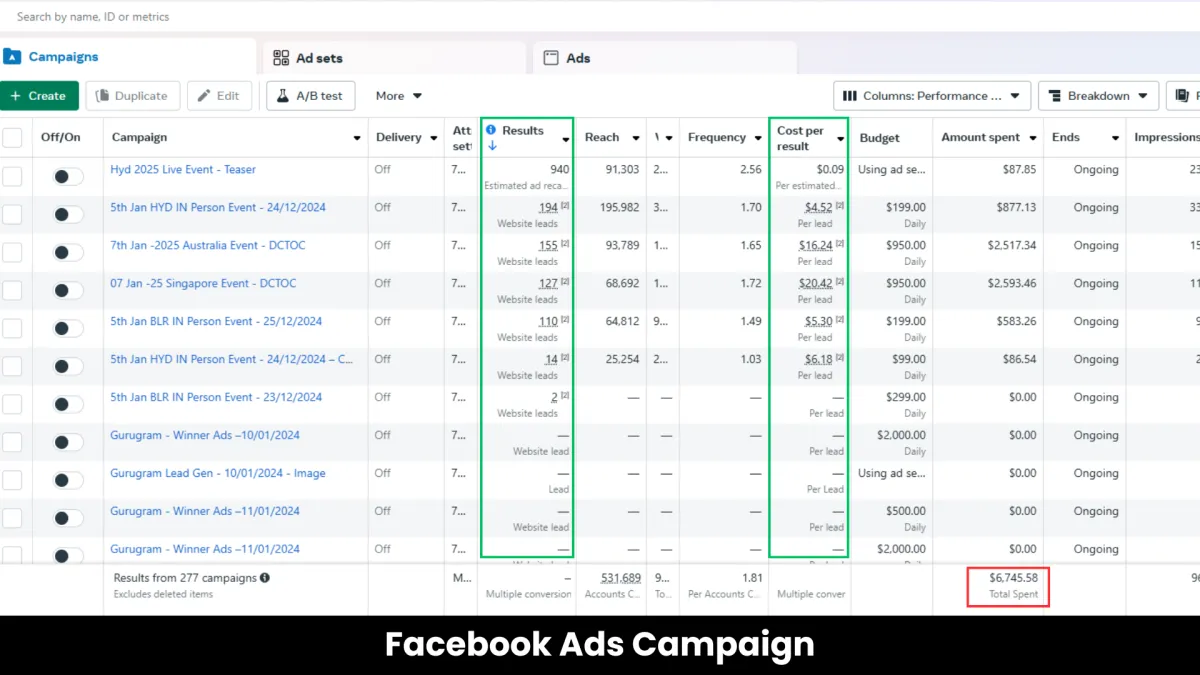Viewport: 1200px width, 675px height.
Task: Click the $16.24 cost per lead value
Action: pyautogui.click(x=815, y=246)
